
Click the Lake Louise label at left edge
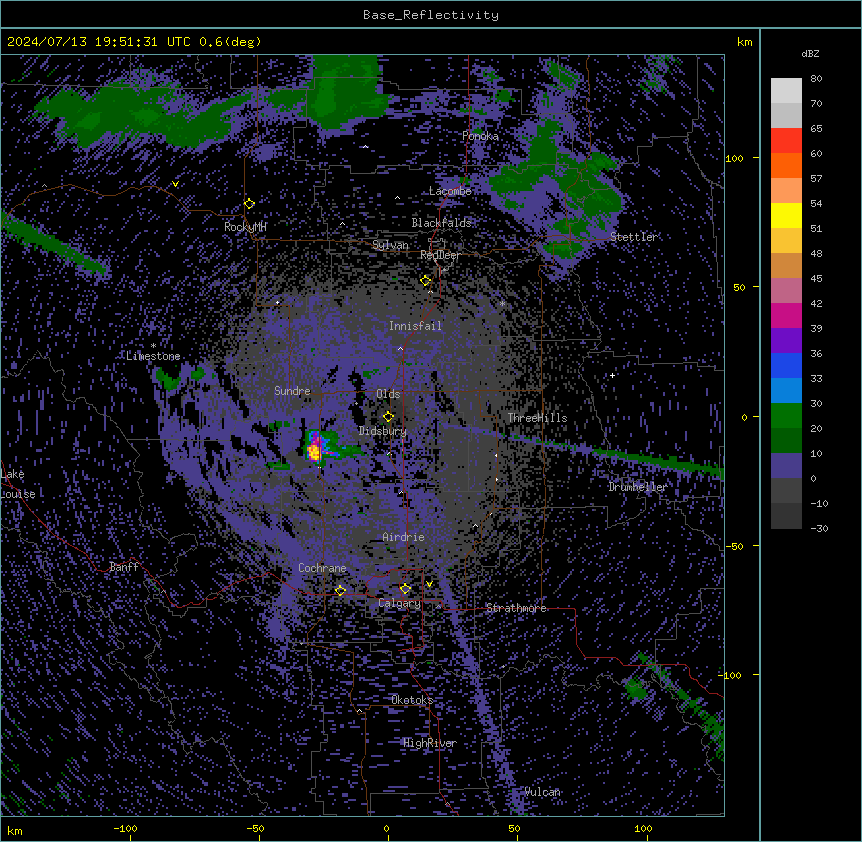pyautogui.click(x=17, y=484)
